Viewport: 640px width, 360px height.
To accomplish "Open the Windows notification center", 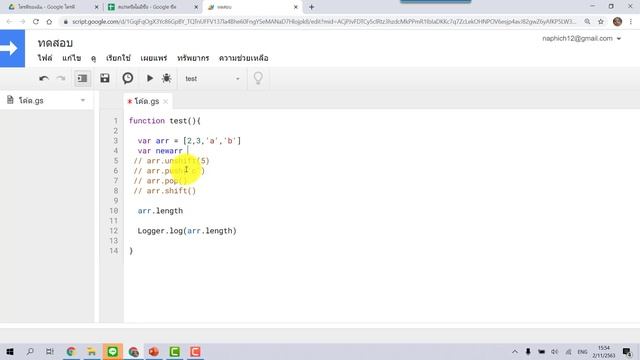I will (627, 351).
